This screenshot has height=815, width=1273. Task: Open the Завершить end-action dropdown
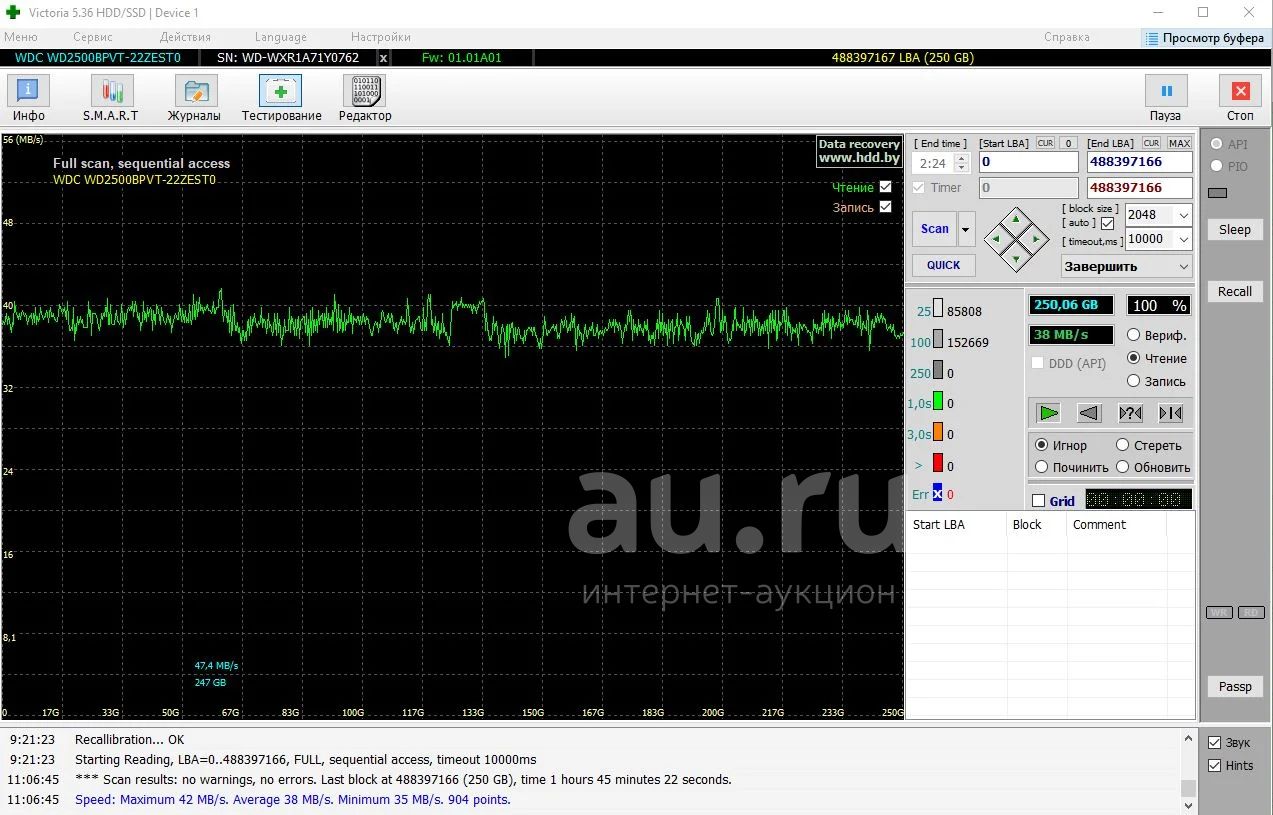point(1184,267)
